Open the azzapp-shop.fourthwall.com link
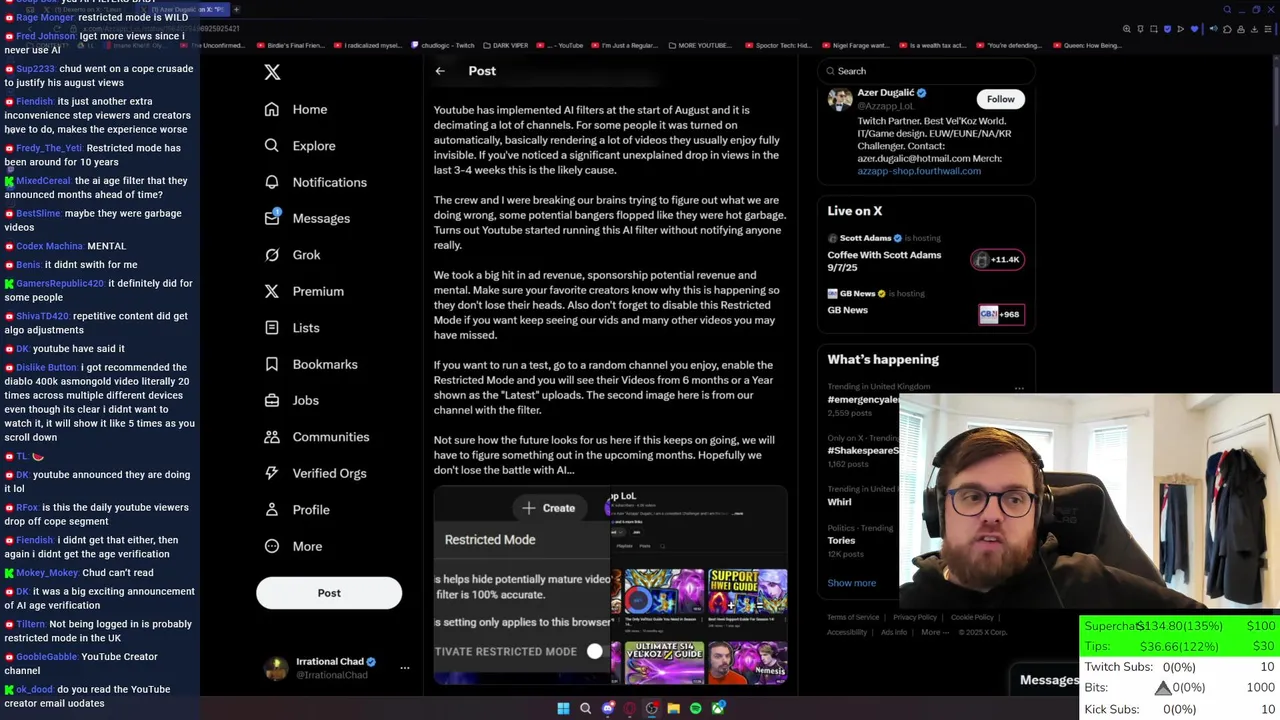The image size is (1280, 720). pyautogui.click(x=919, y=171)
